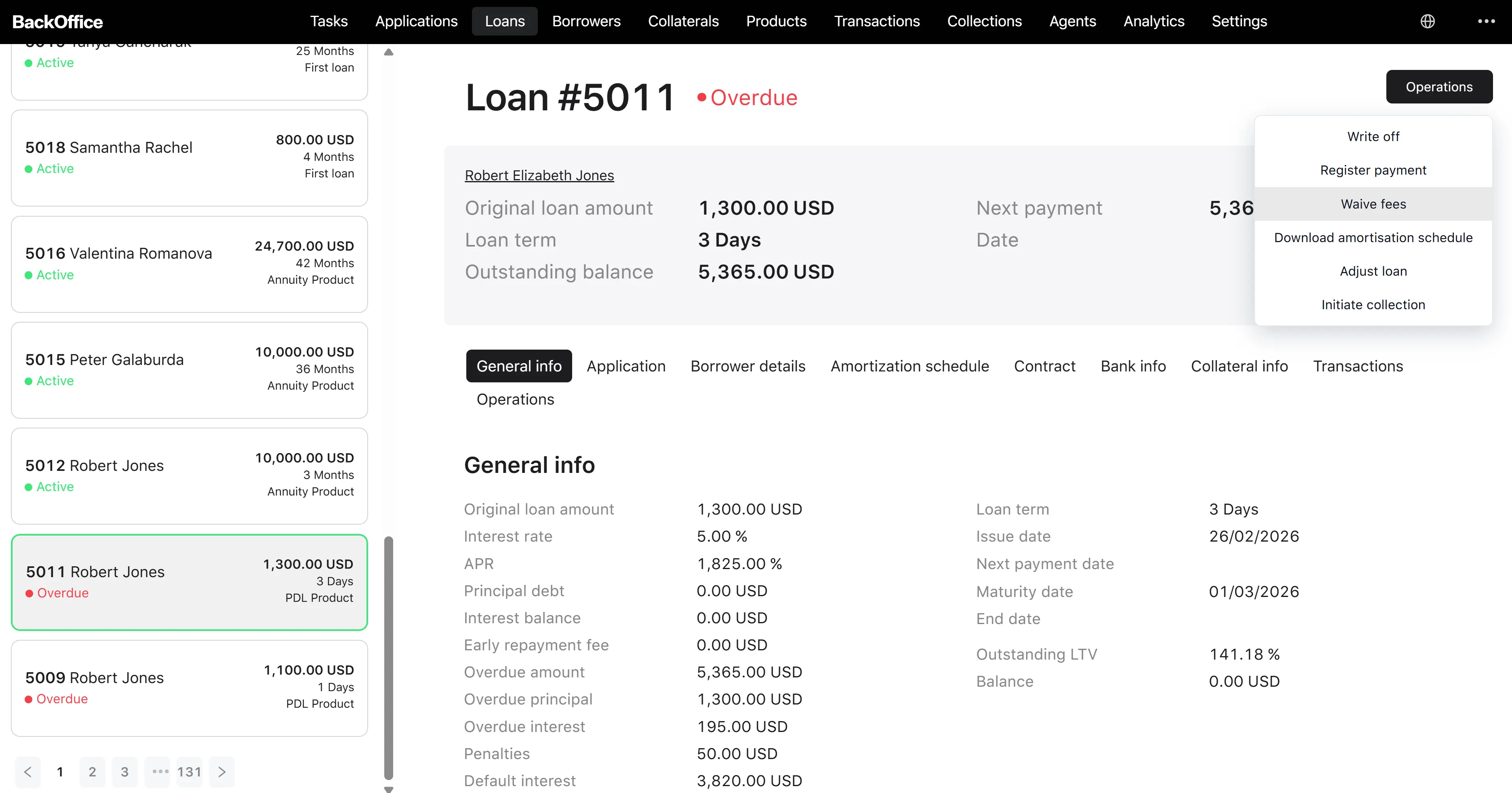The height and width of the screenshot is (793, 1512).
Task: Open Robert Elizabeth Jones borrower link
Action: [539, 175]
